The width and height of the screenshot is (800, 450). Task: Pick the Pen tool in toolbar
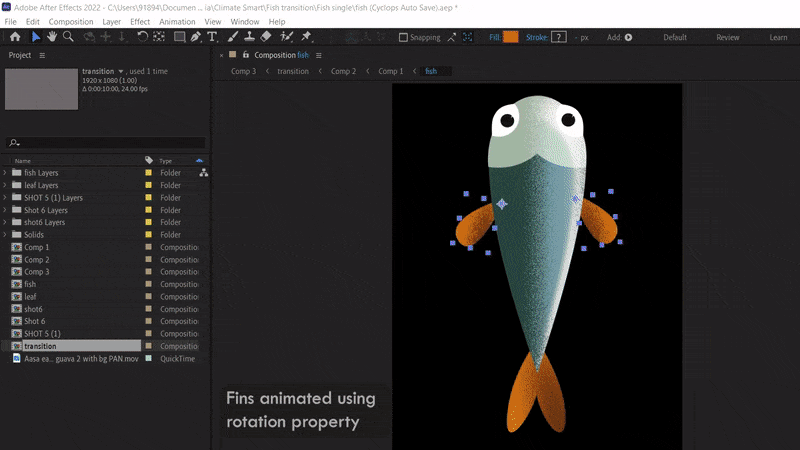tap(195, 37)
